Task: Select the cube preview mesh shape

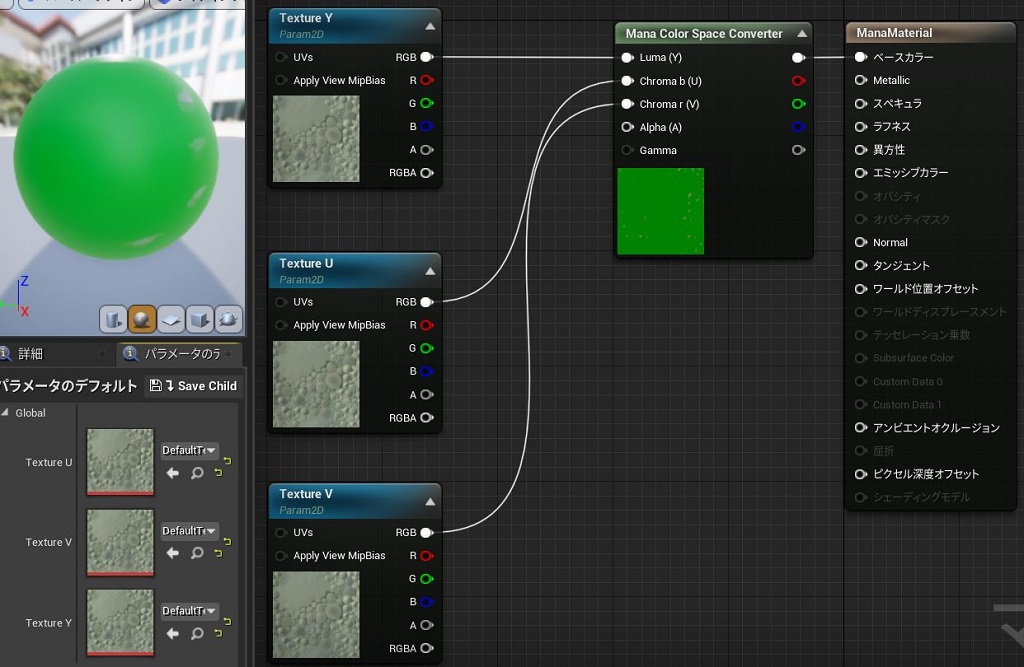Action: pos(198,318)
